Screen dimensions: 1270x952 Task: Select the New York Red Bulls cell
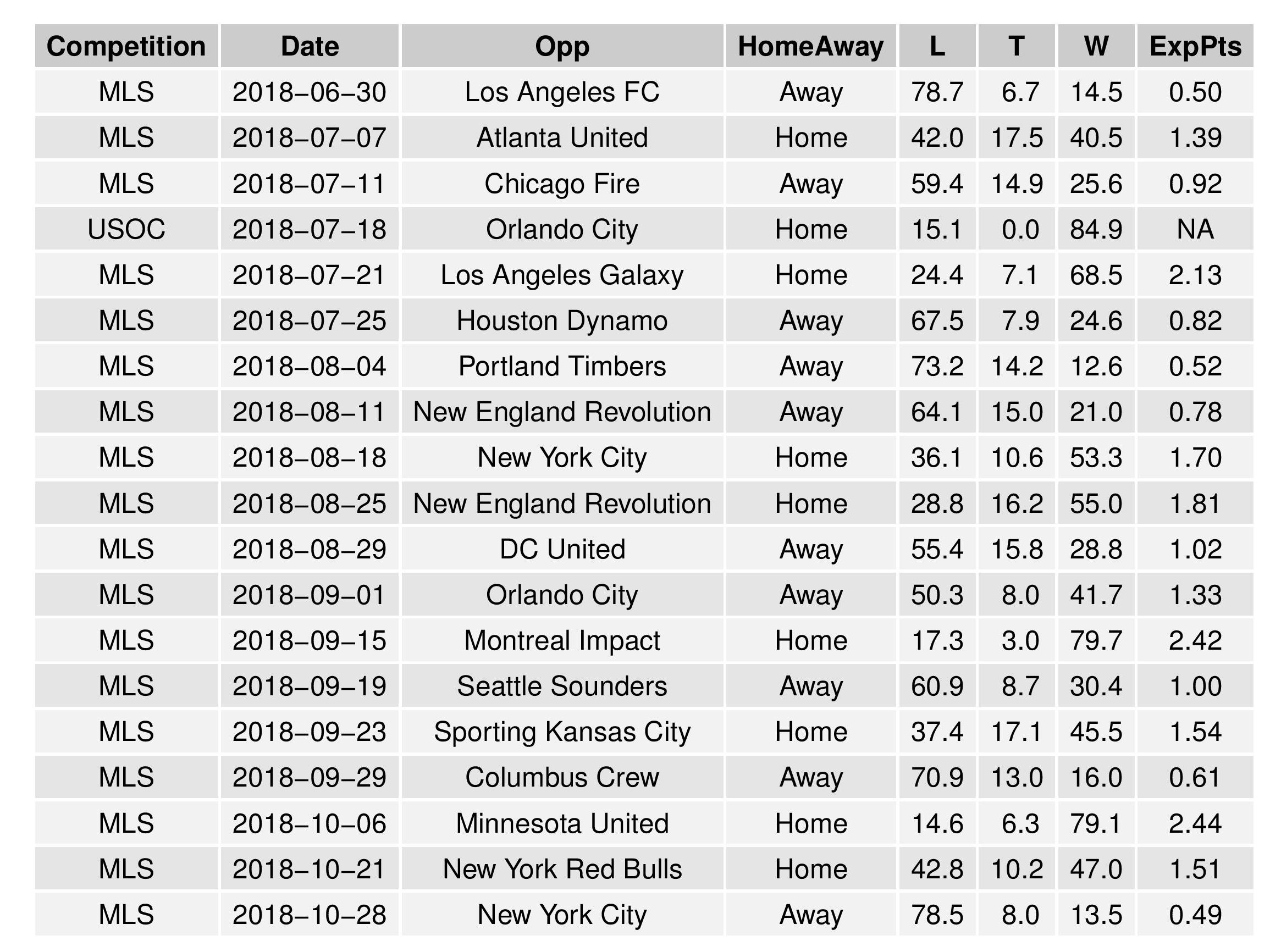coord(562,869)
